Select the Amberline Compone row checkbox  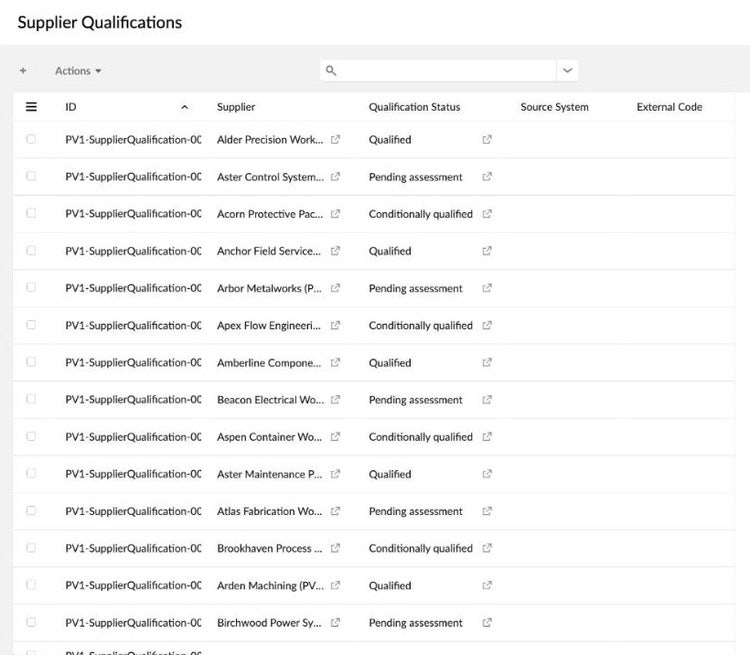pos(31,362)
